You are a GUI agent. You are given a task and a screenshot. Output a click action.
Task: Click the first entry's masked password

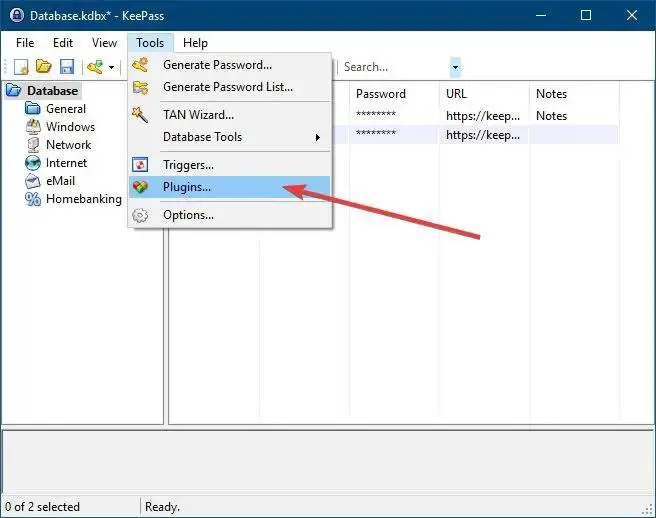tap(376, 114)
